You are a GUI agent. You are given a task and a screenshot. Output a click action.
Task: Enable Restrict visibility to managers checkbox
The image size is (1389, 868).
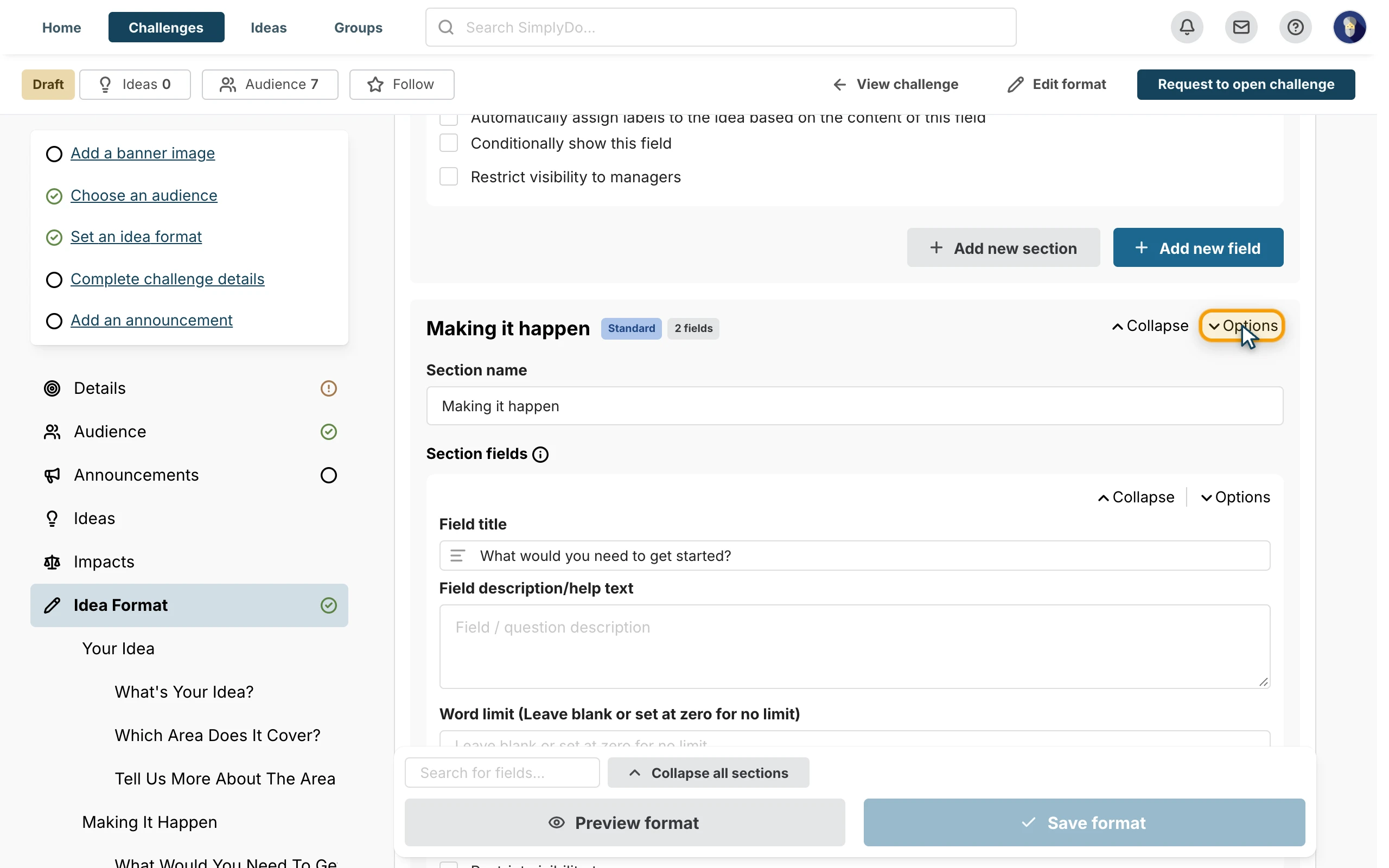pyautogui.click(x=448, y=177)
